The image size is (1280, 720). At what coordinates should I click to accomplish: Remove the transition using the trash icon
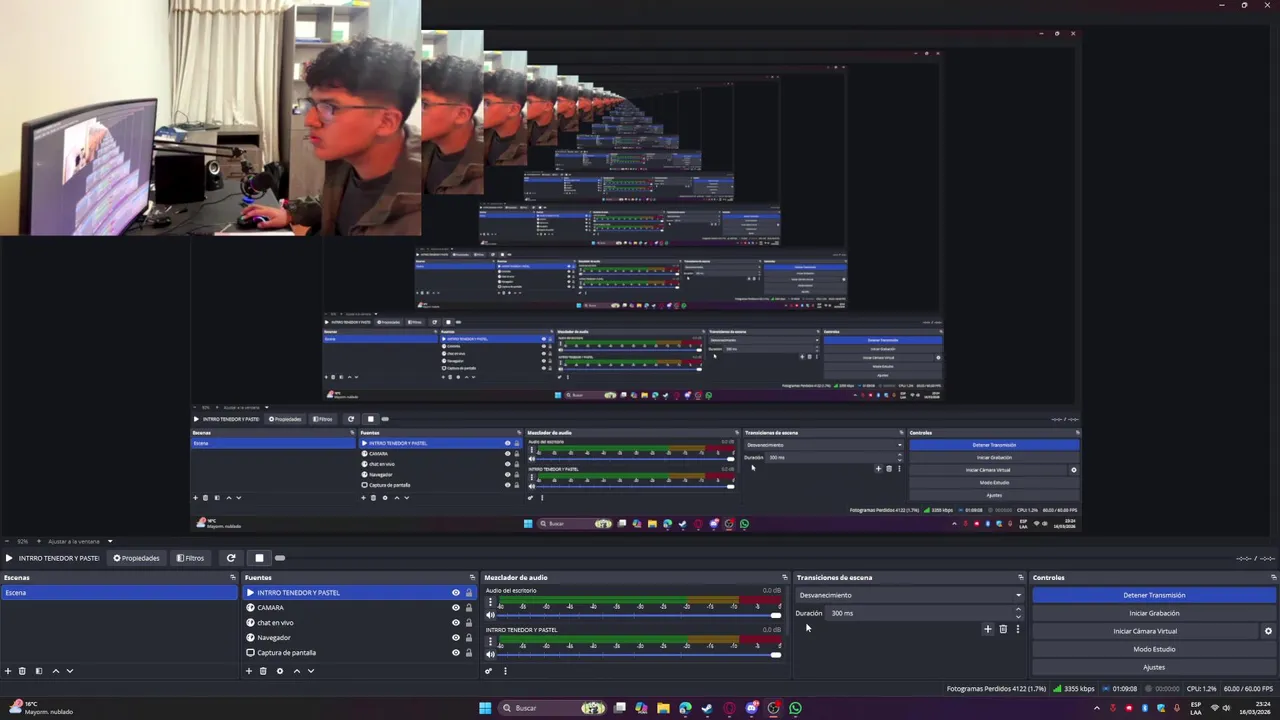pos(1003,629)
